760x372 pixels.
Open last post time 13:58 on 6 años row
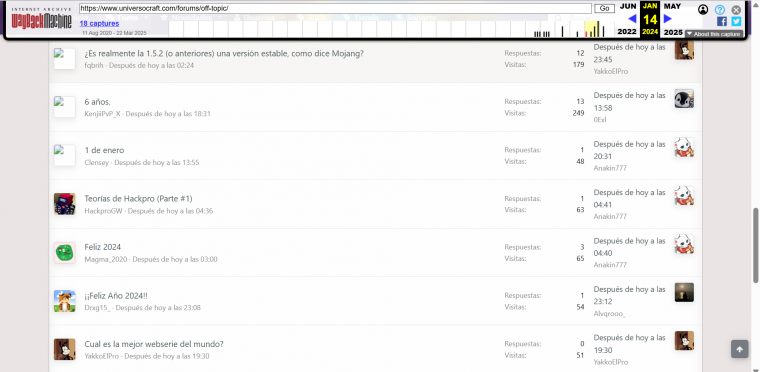[630, 101]
